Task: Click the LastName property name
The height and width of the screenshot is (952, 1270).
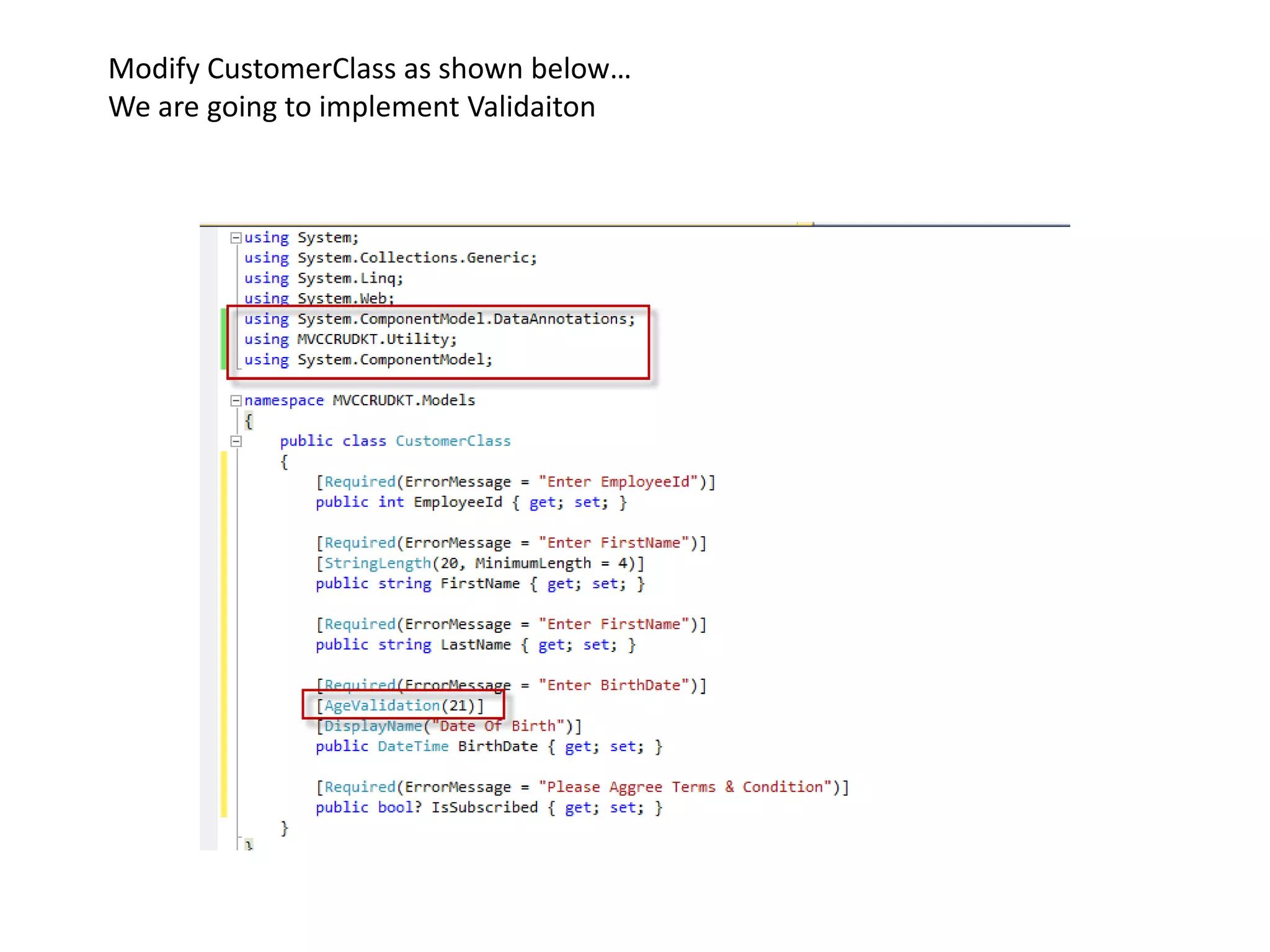Action: tap(475, 645)
